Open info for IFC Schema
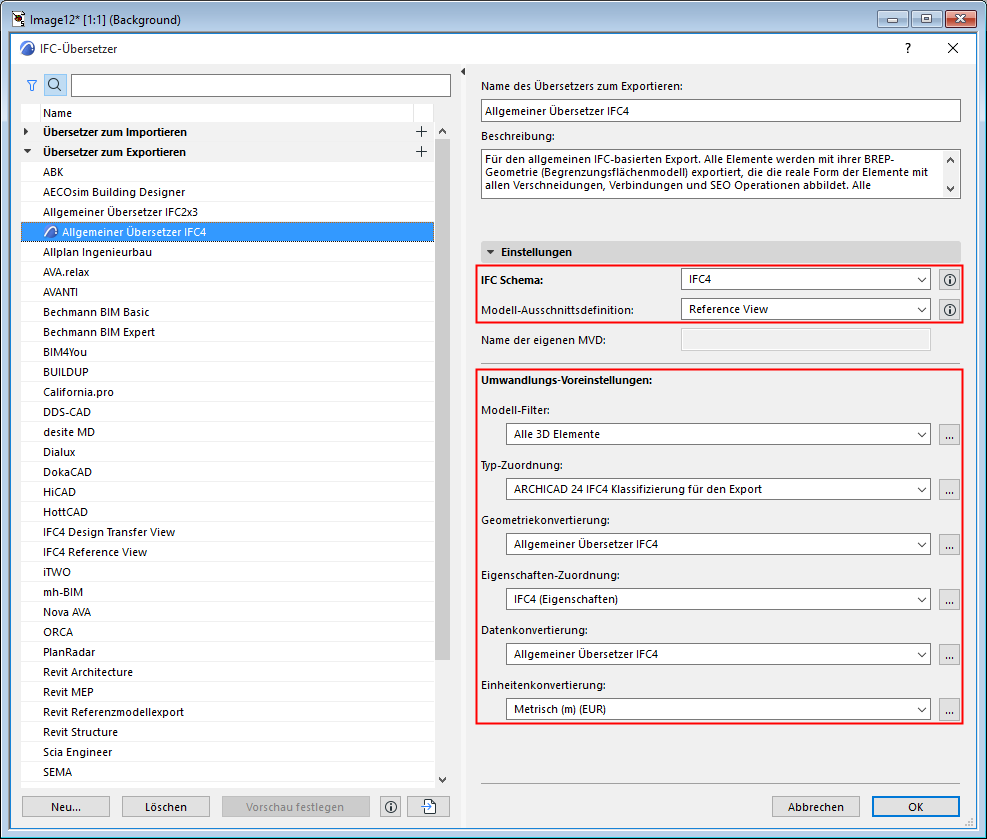987x839 pixels. click(x=949, y=281)
